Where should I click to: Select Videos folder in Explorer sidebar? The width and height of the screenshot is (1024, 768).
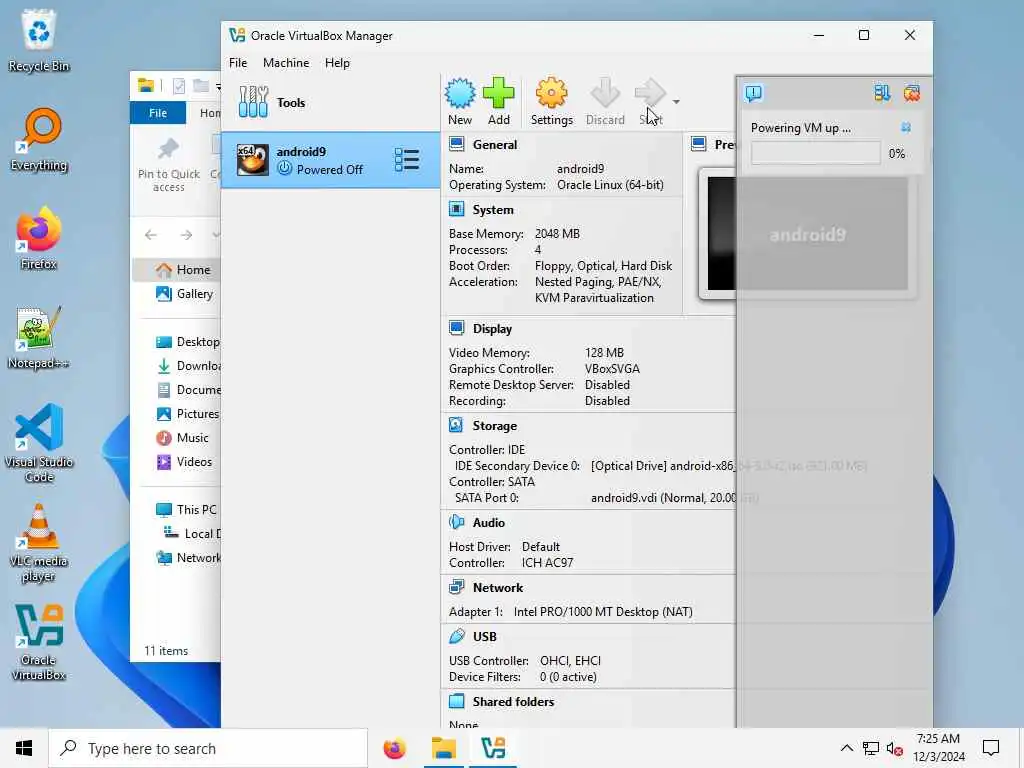(x=184, y=462)
